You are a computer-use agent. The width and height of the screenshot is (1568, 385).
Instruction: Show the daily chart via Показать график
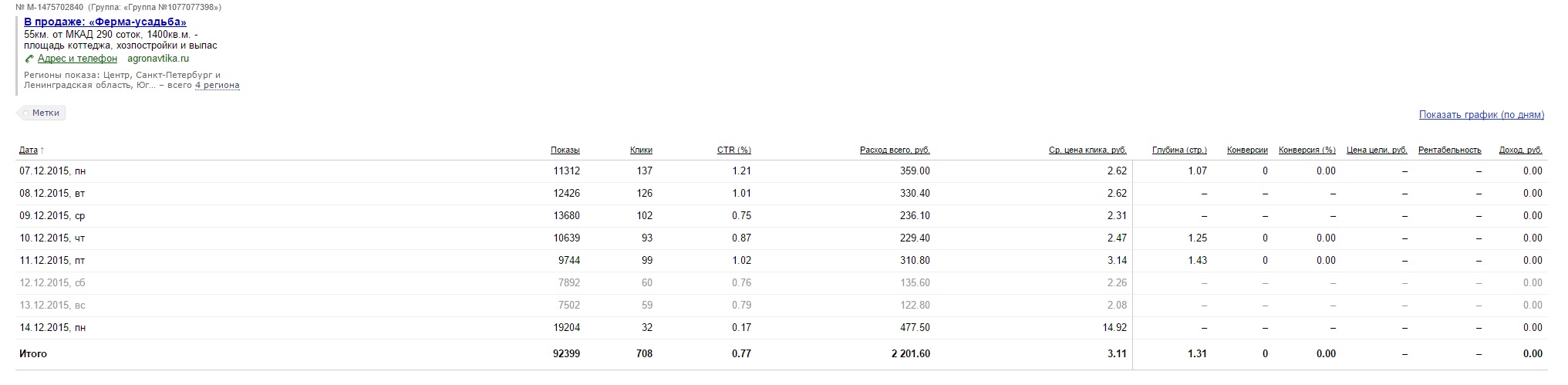click(1481, 115)
